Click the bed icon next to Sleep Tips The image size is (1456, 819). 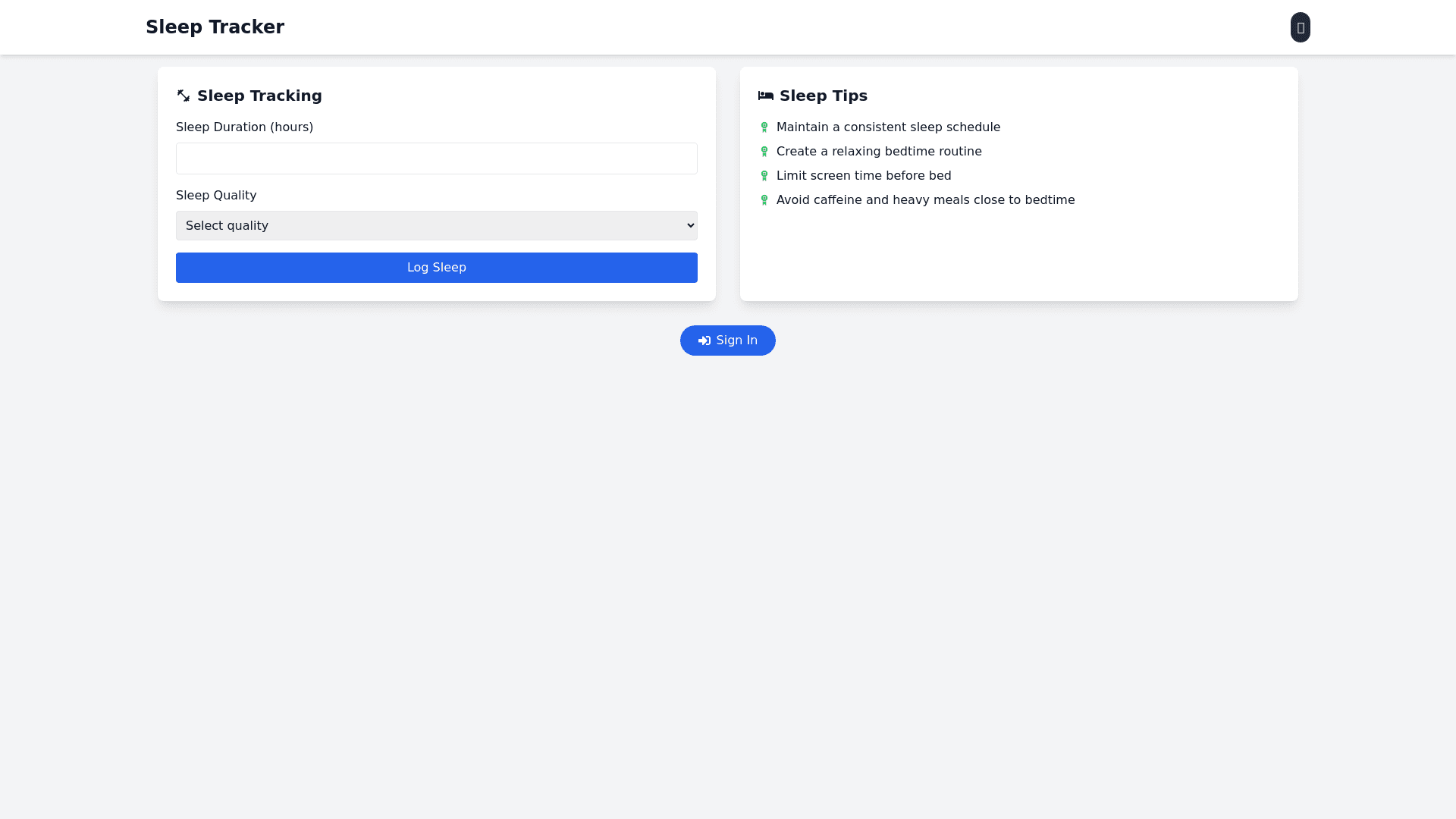[x=766, y=96]
